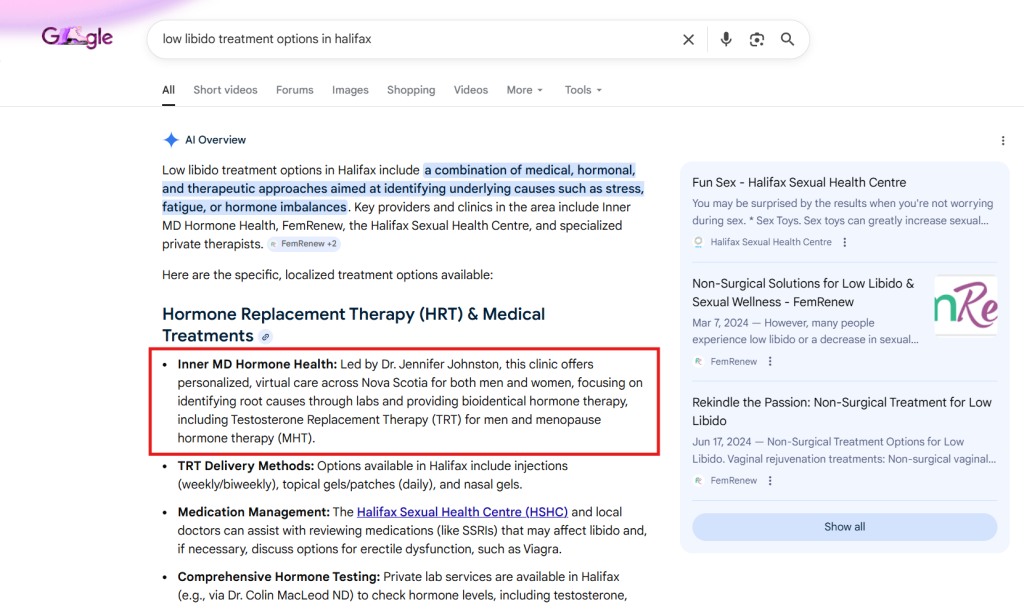Click the search magnifier icon

click(788, 39)
